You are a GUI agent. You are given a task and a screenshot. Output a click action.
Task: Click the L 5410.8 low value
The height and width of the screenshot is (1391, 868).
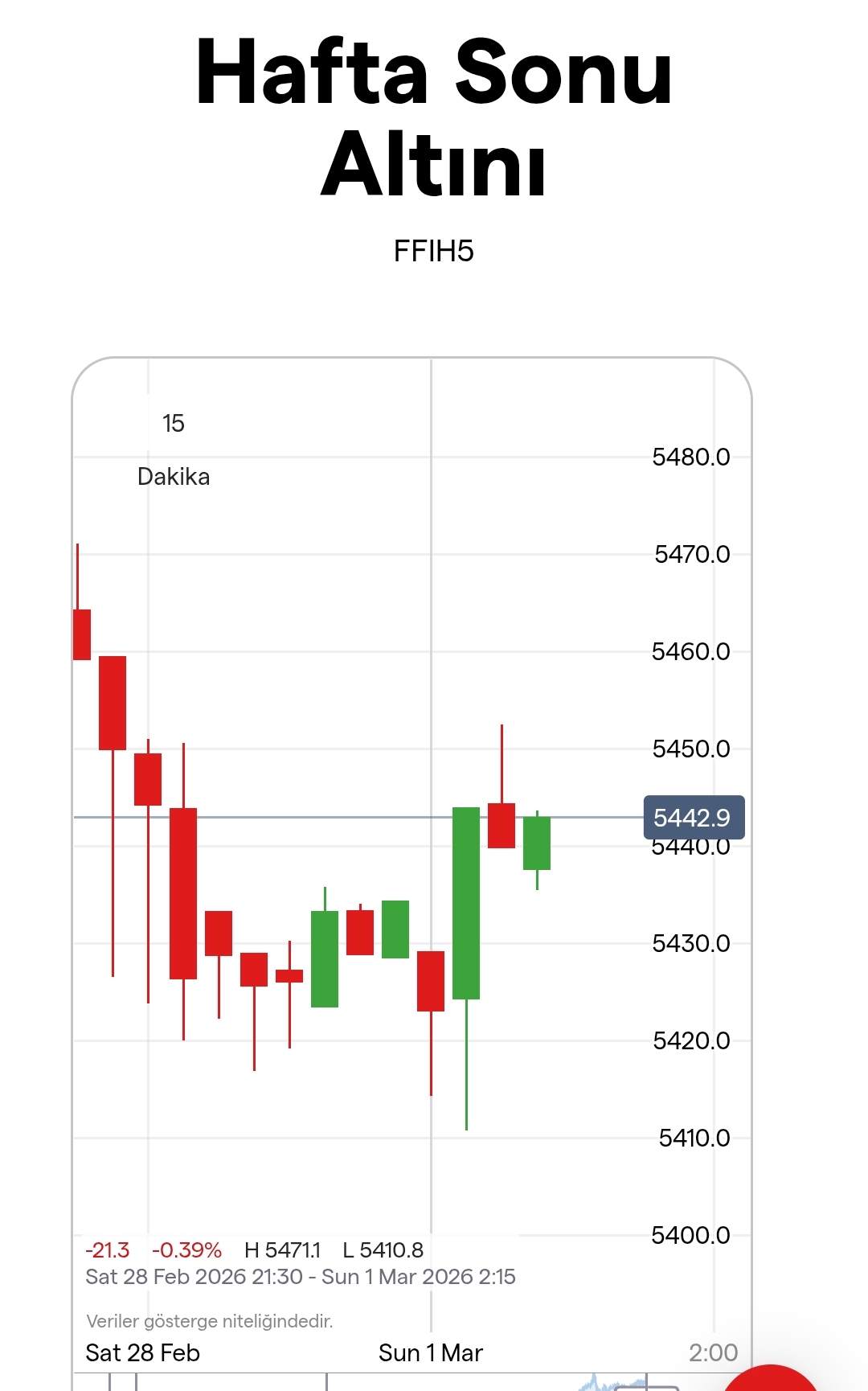[383, 1250]
